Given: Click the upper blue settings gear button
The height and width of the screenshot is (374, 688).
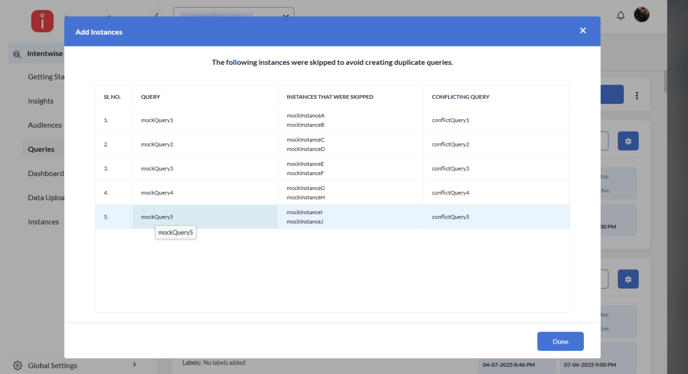Looking at the screenshot, I should pyautogui.click(x=628, y=141).
